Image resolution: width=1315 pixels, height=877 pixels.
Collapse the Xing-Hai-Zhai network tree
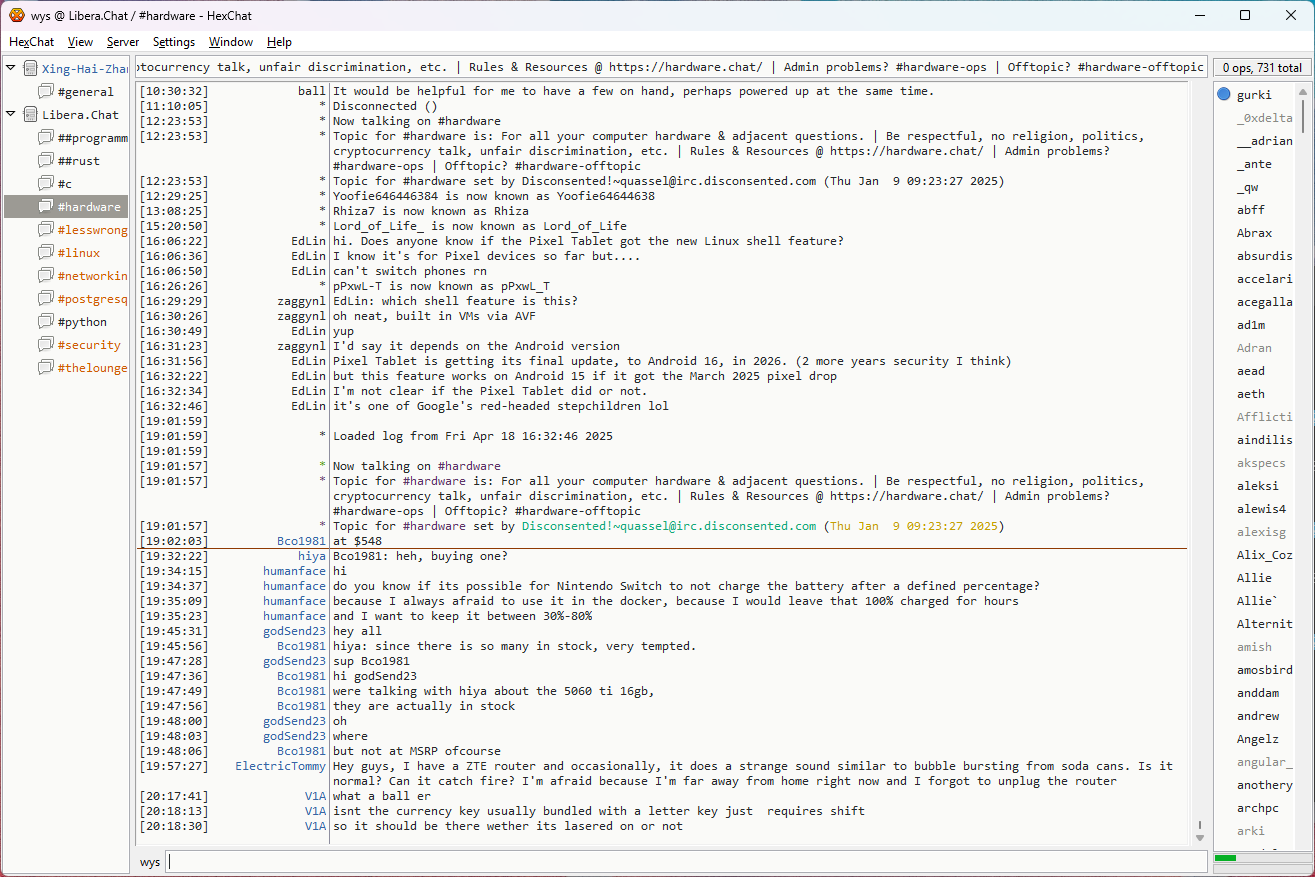coord(11,68)
